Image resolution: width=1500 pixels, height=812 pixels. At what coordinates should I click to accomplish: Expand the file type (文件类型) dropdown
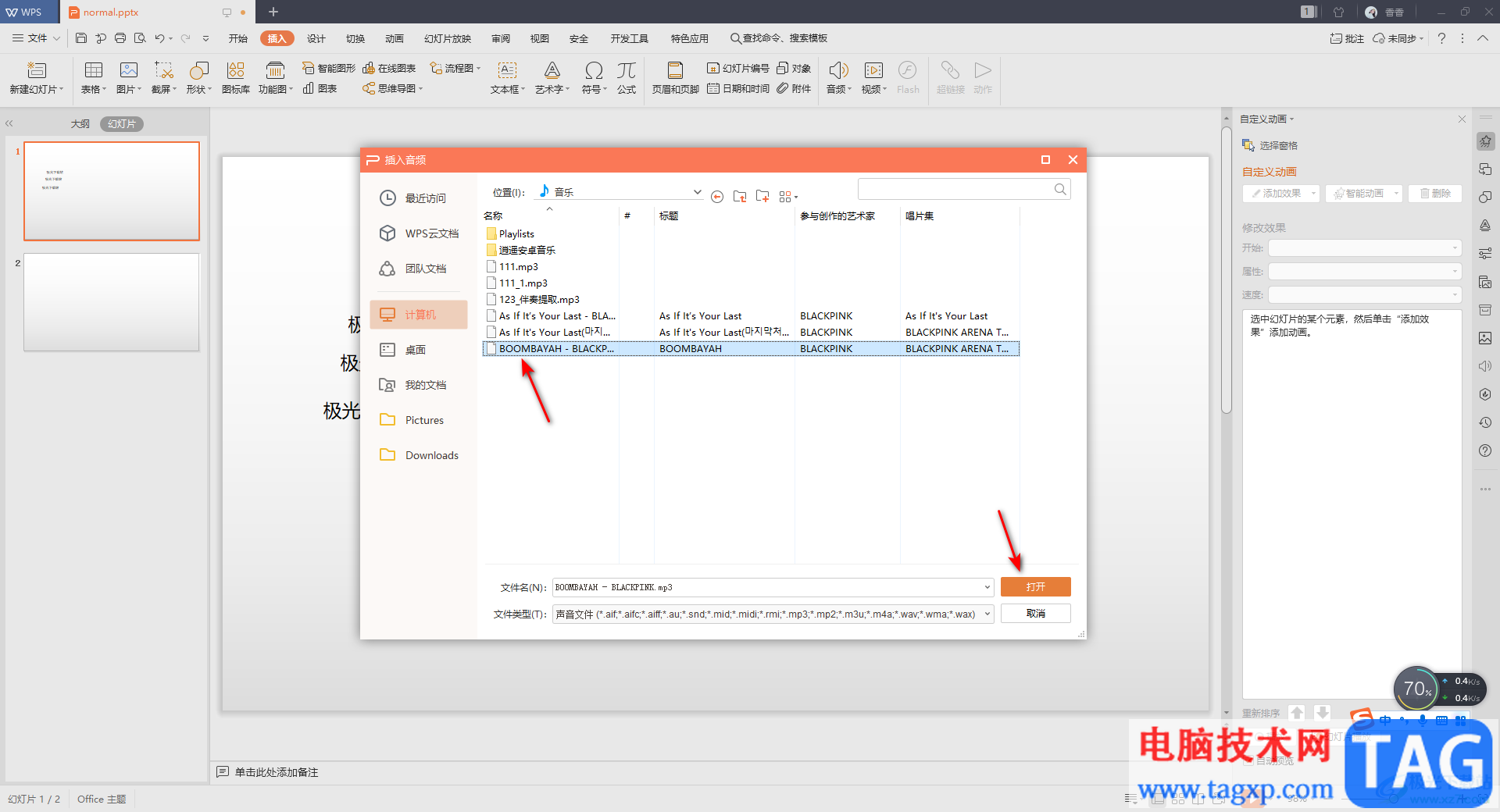987,614
